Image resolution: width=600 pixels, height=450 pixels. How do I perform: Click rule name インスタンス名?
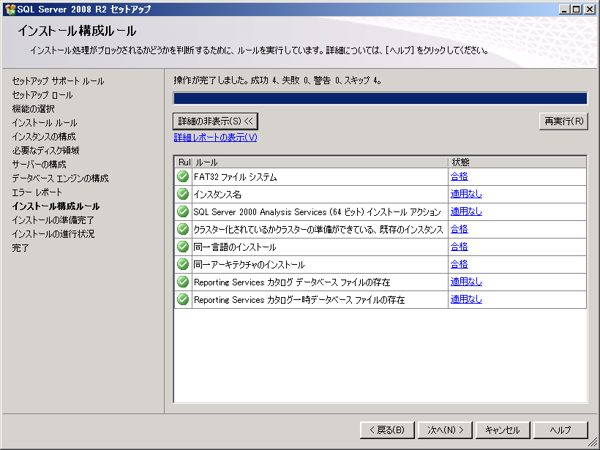coord(217,194)
